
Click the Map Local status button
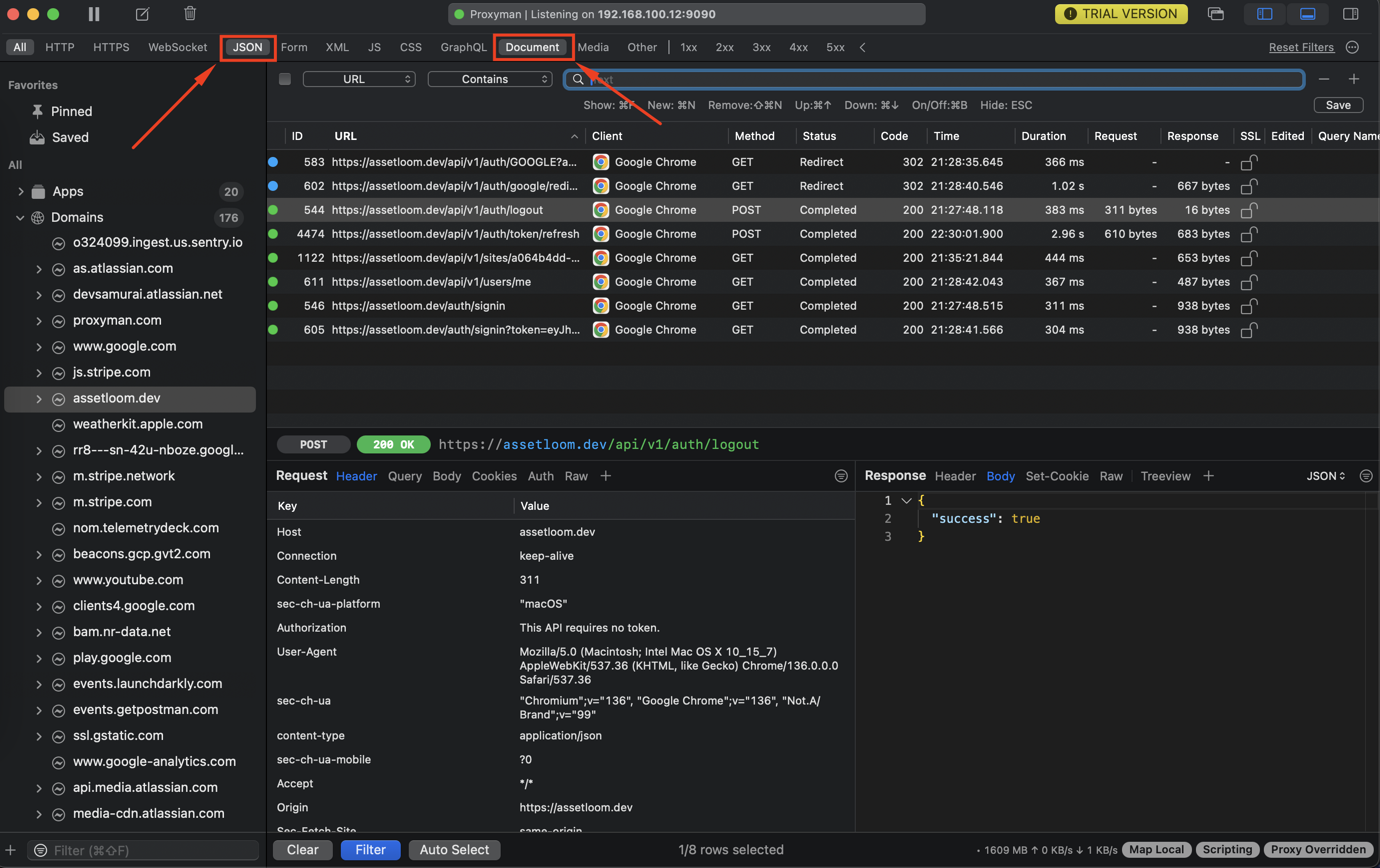point(1157,850)
